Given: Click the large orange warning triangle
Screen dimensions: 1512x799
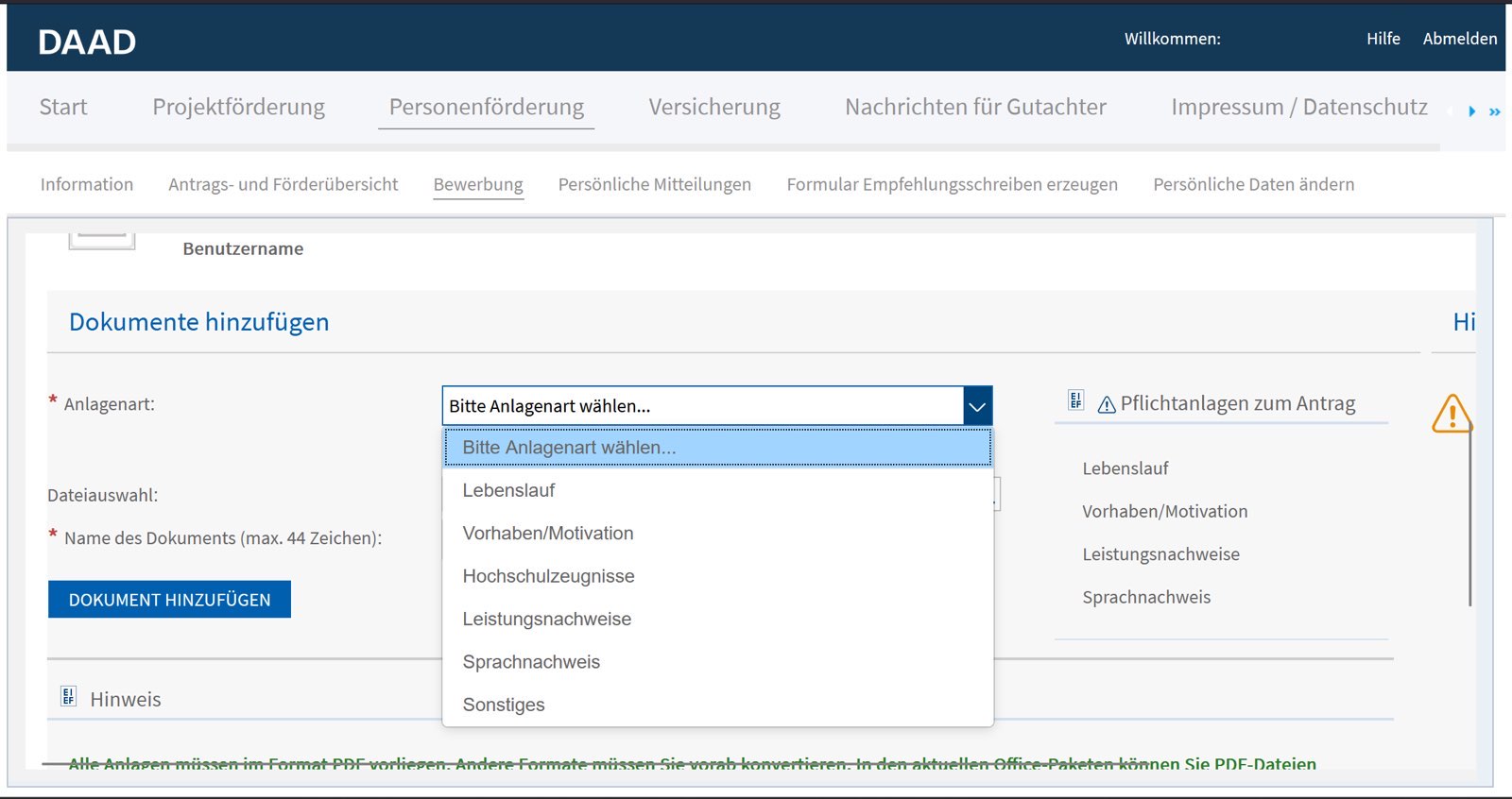Looking at the screenshot, I should (1452, 414).
